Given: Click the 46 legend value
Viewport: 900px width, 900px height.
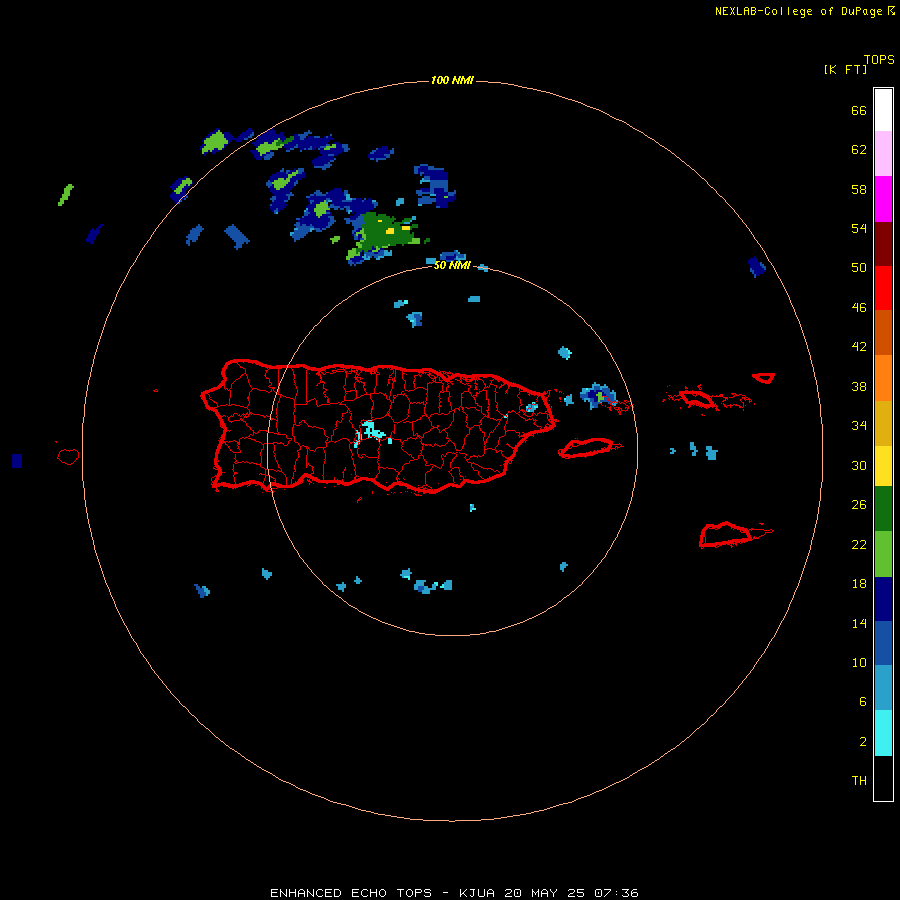Looking at the screenshot, I should 859,308.
